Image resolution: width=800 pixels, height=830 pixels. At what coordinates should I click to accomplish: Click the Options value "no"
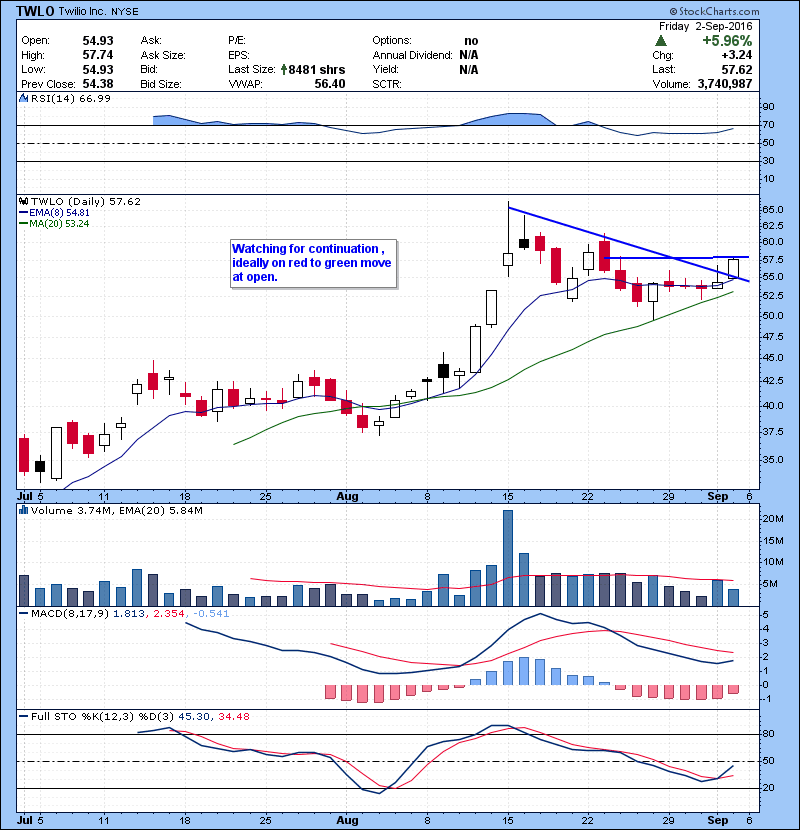(x=471, y=41)
